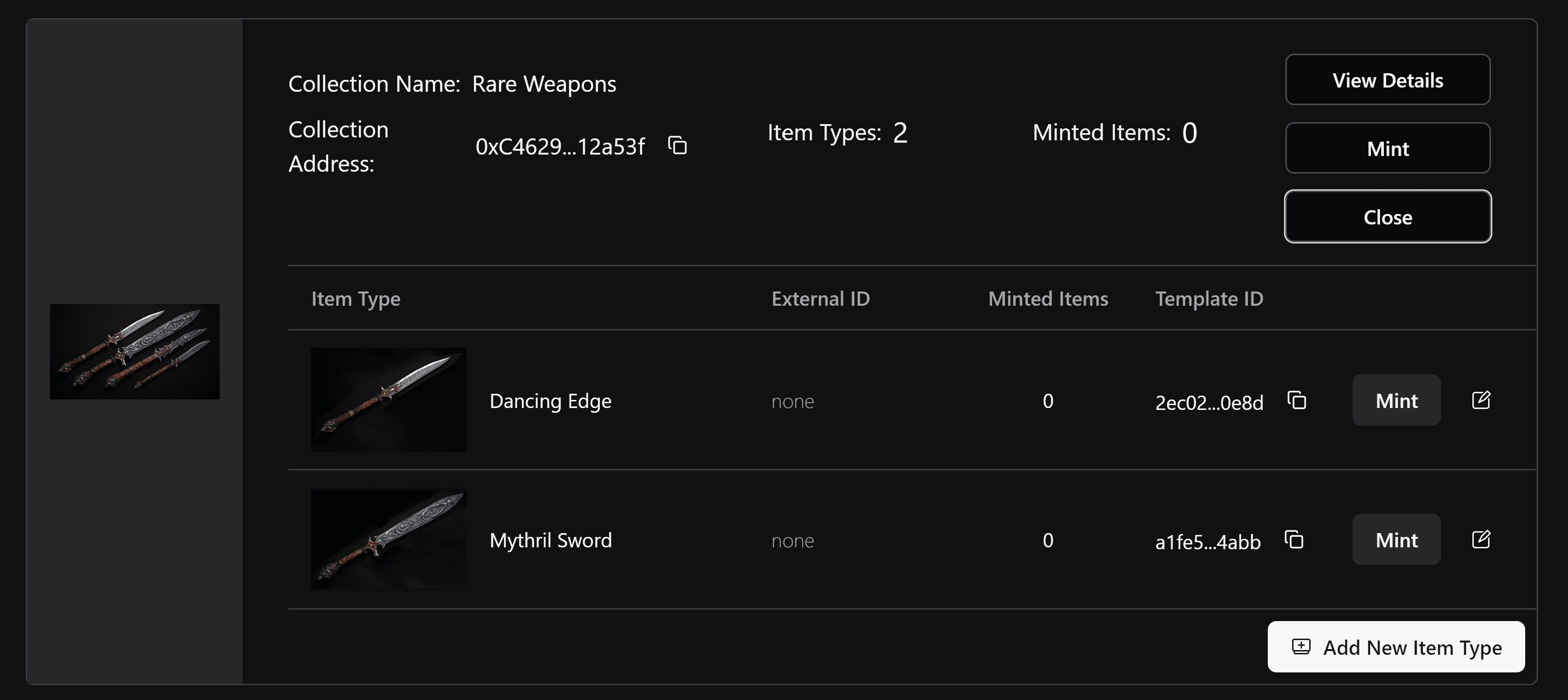Select the Dancing Edge item name
Image resolution: width=1568 pixels, height=700 pixels.
(550, 401)
